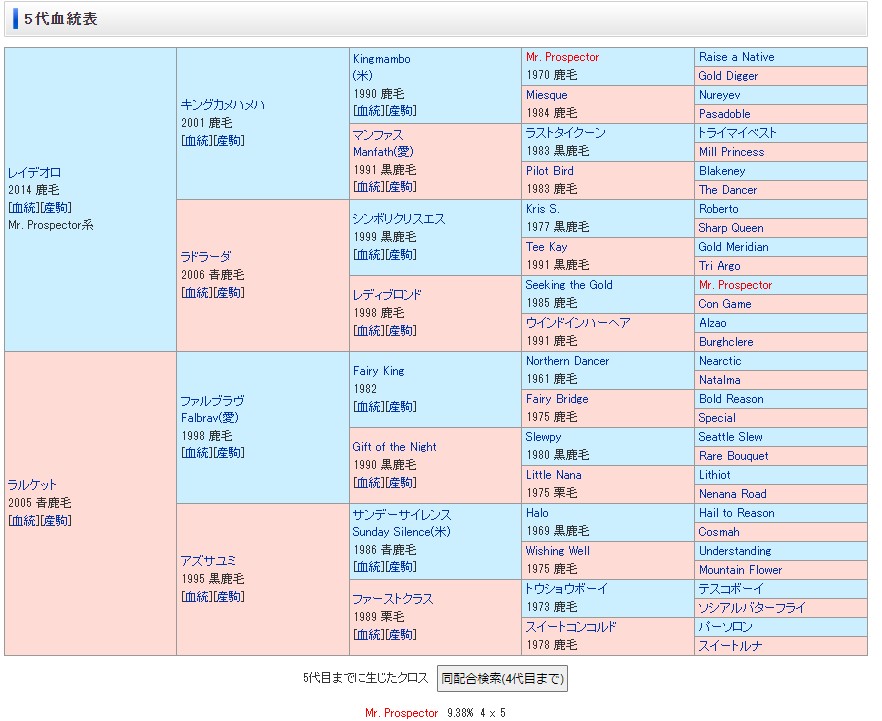Open the スイートルナ entry
882x721 pixels.
(x=730, y=646)
